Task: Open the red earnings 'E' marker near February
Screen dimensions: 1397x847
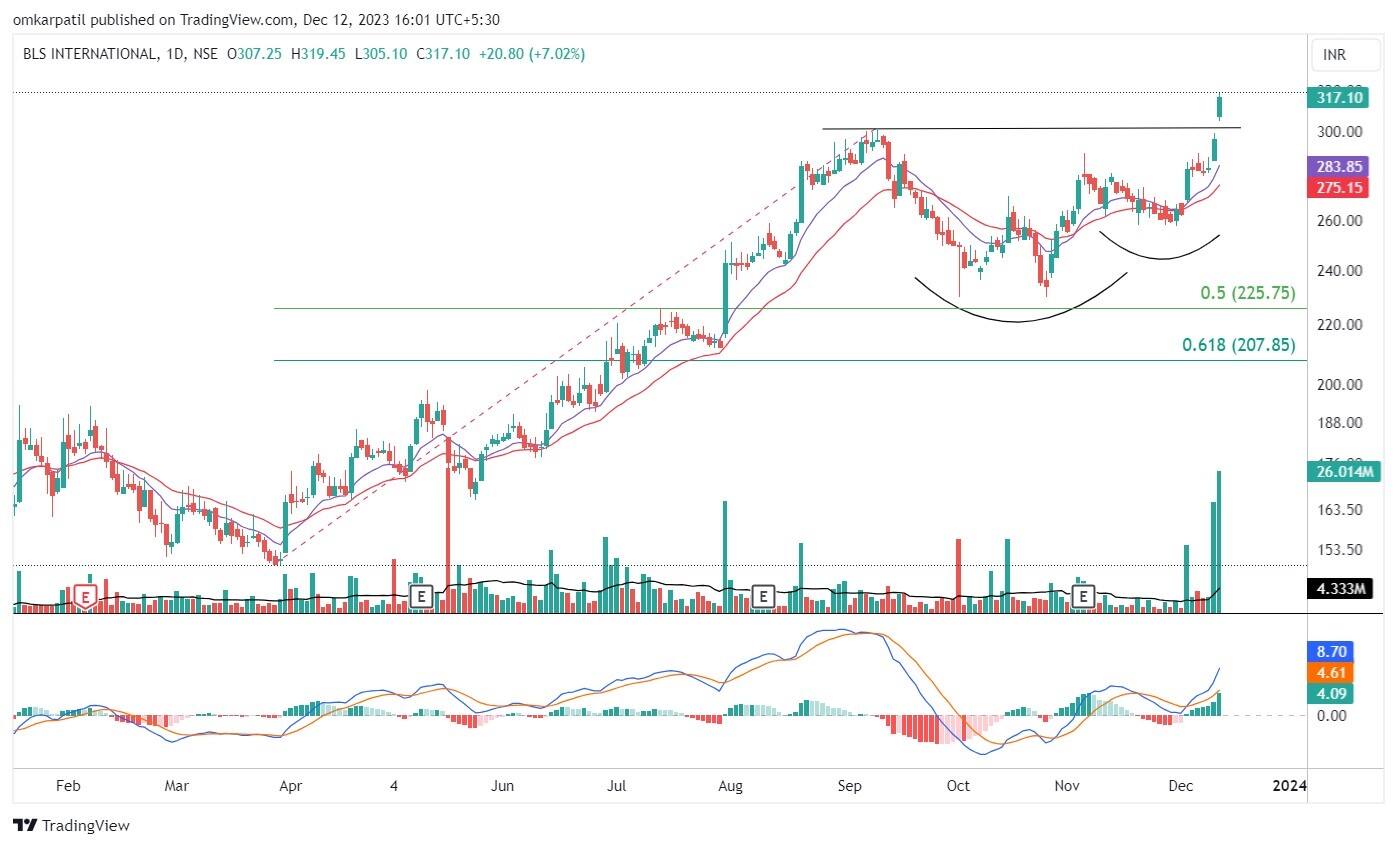Action: [86, 598]
